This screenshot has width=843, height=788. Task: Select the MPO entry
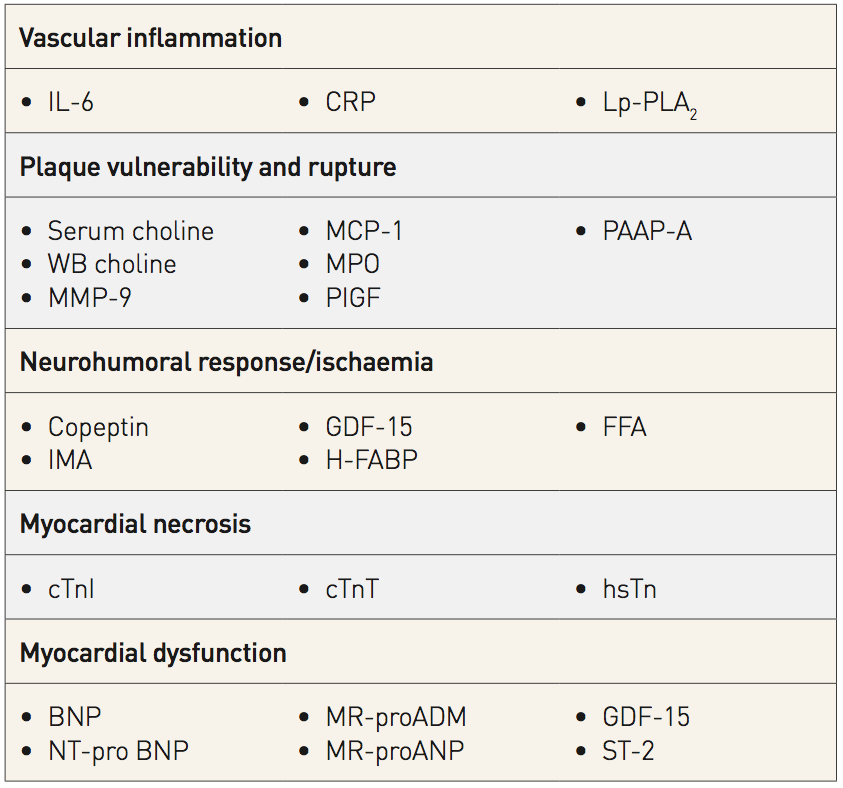pos(353,264)
